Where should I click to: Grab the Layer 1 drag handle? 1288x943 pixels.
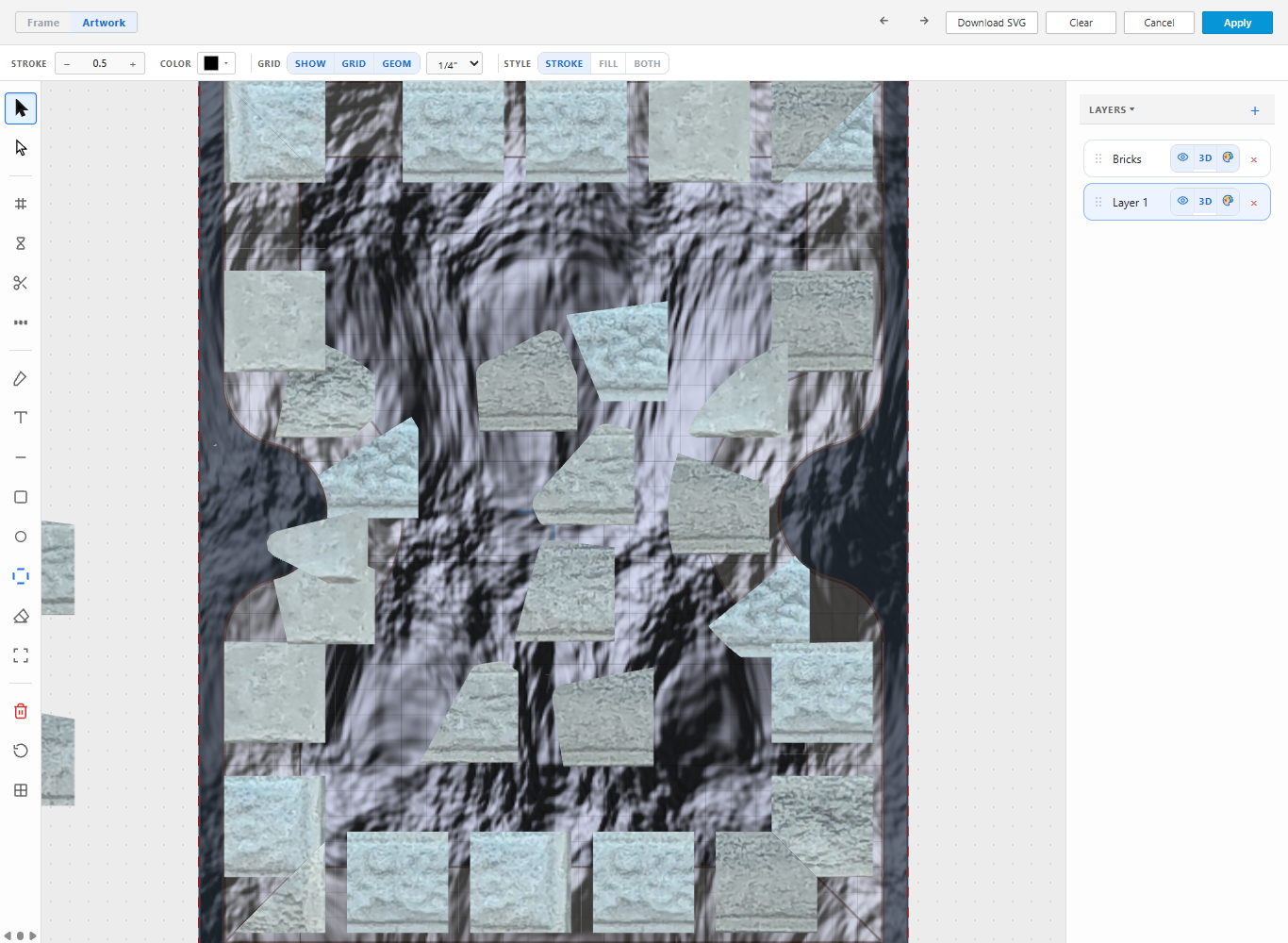(1098, 202)
